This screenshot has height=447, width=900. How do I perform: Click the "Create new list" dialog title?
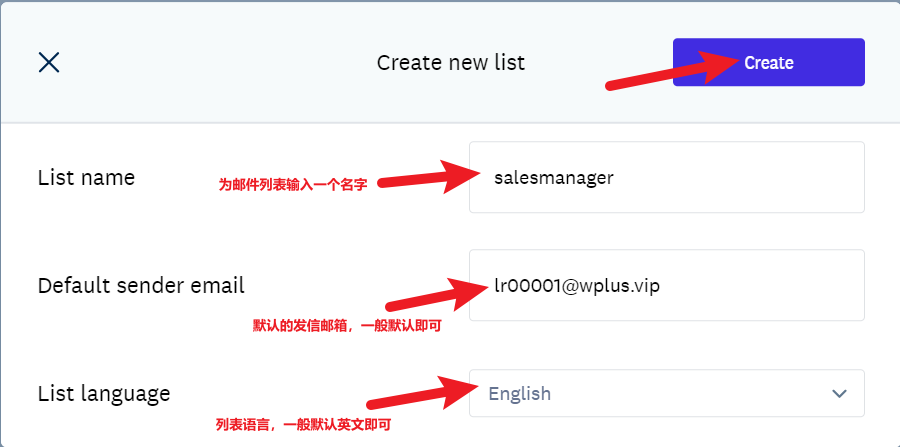(x=451, y=62)
